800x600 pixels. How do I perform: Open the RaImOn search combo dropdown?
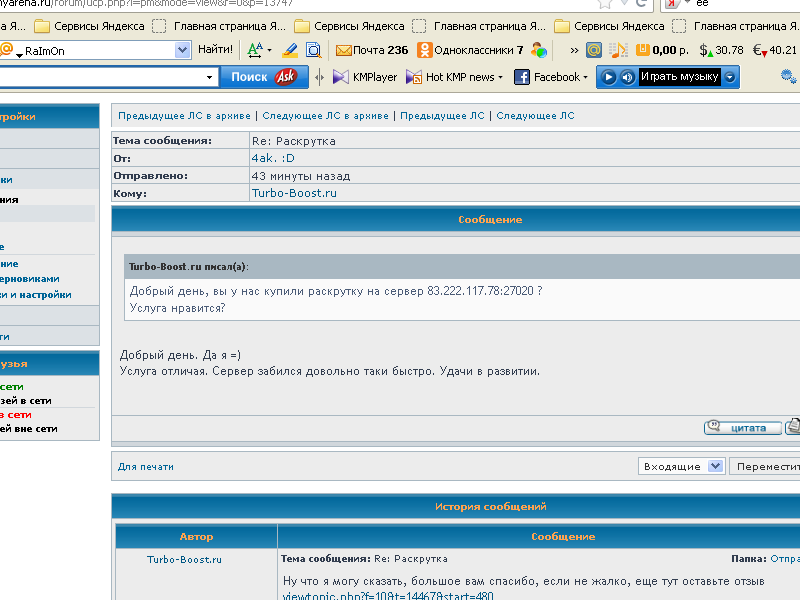[182, 50]
